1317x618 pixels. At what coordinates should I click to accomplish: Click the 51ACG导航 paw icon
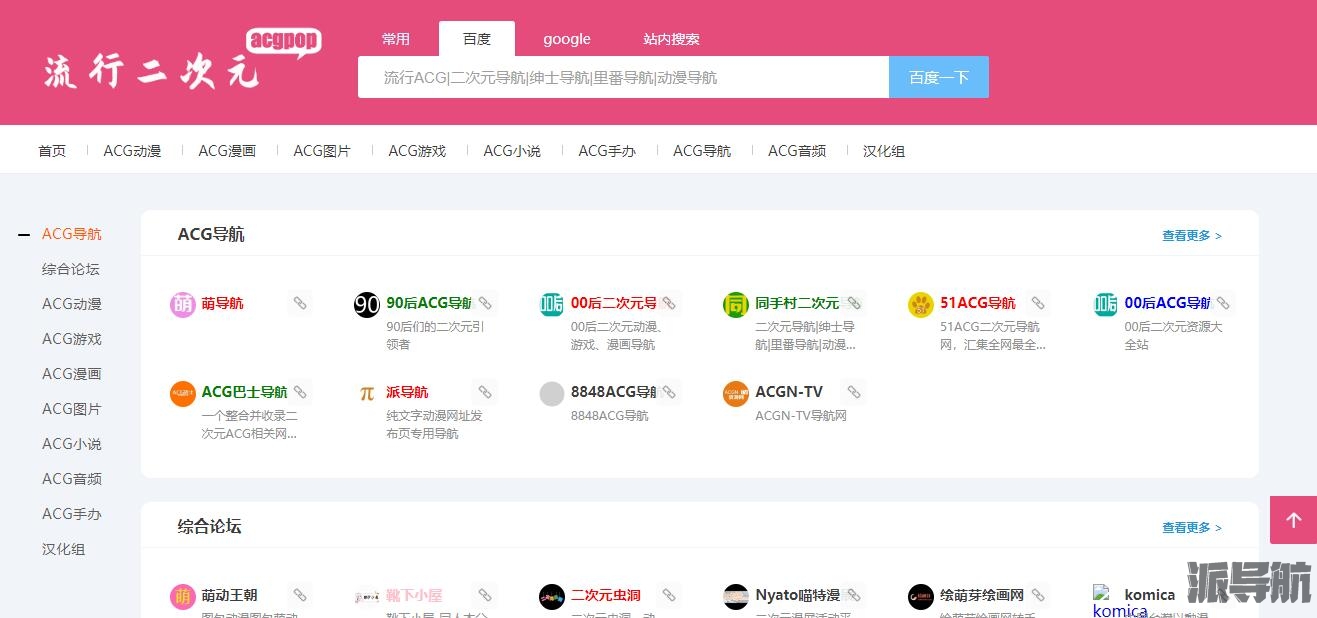point(921,304)
